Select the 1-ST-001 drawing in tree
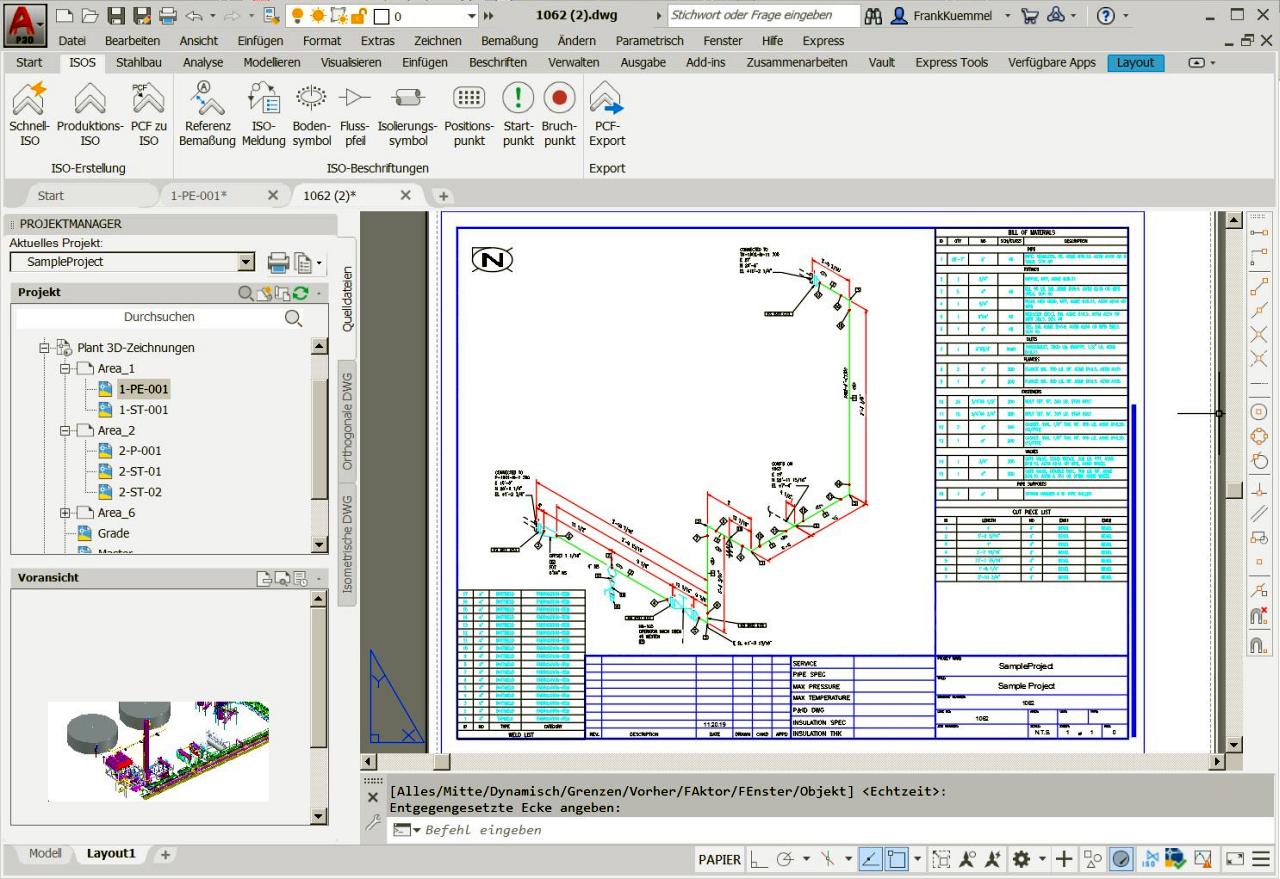 [143, 410]
